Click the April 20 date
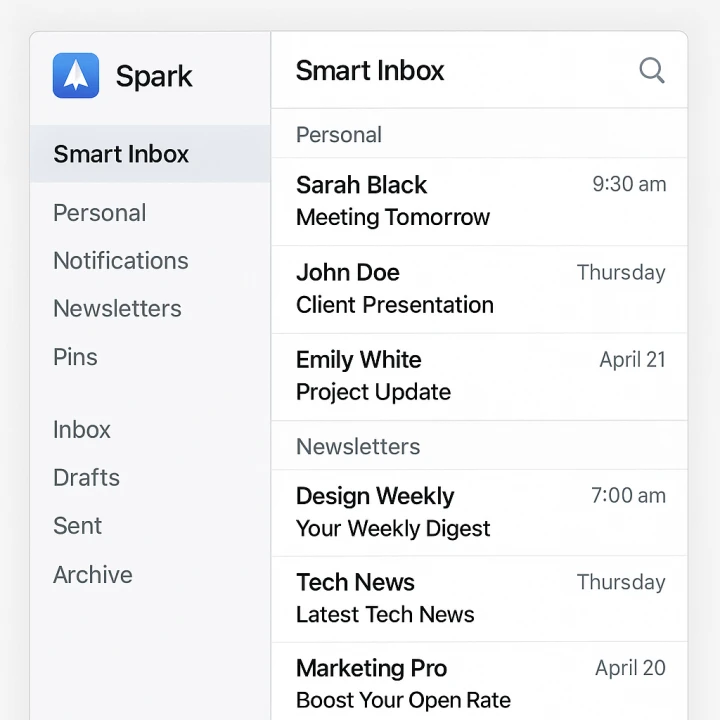The image size is (720, 720). click(x=630, y=668)
